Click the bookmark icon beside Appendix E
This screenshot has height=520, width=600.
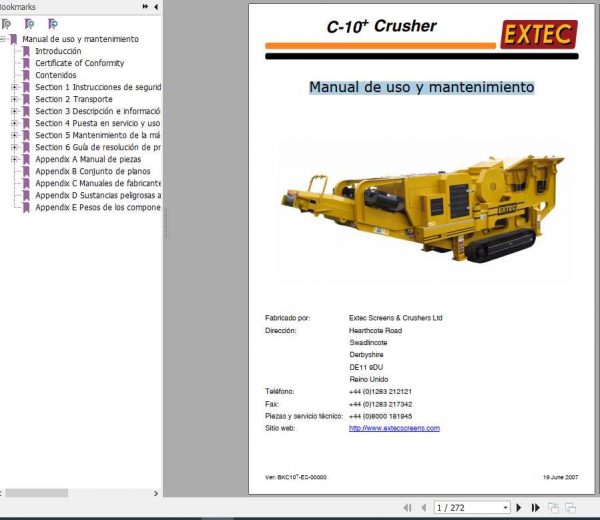point(26,207)
